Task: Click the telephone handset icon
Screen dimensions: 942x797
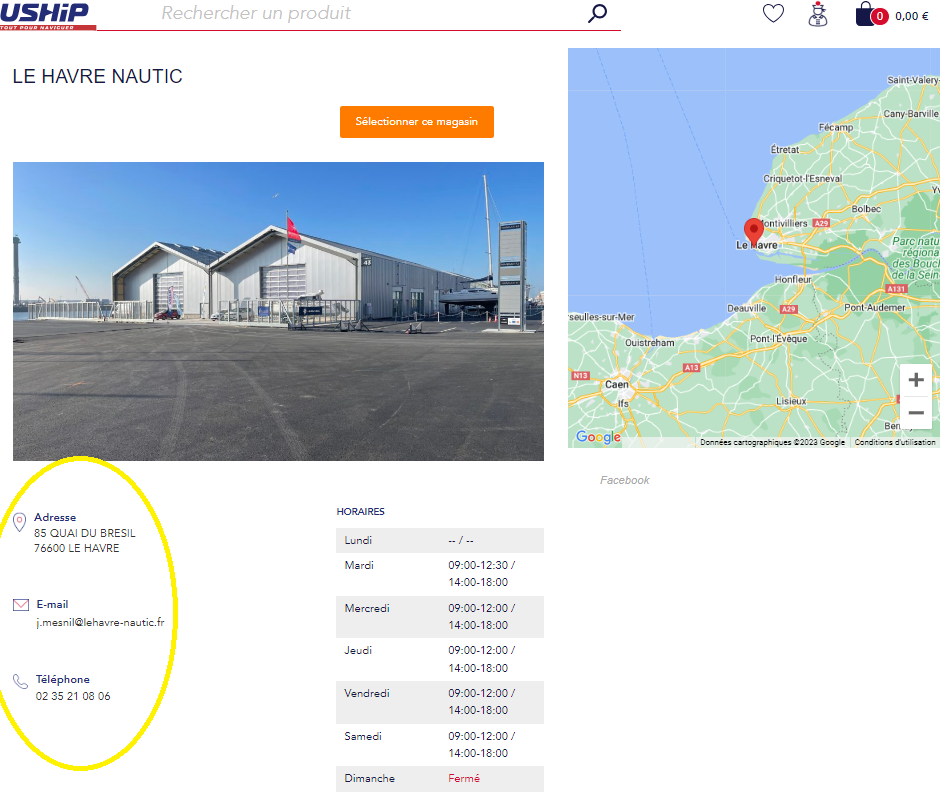Action: pos(20,681)
